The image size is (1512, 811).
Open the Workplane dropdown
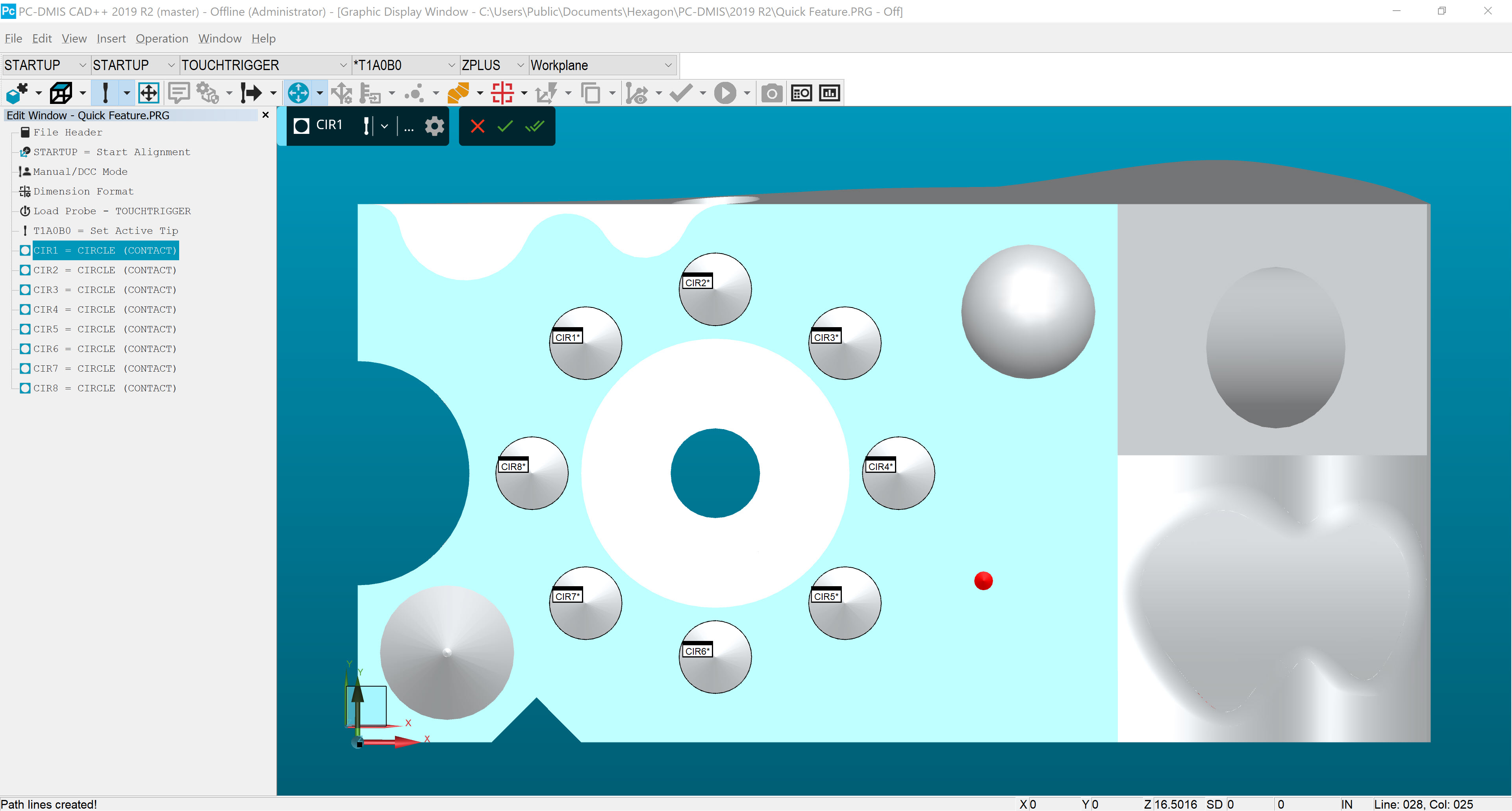[x=669, y=65]
